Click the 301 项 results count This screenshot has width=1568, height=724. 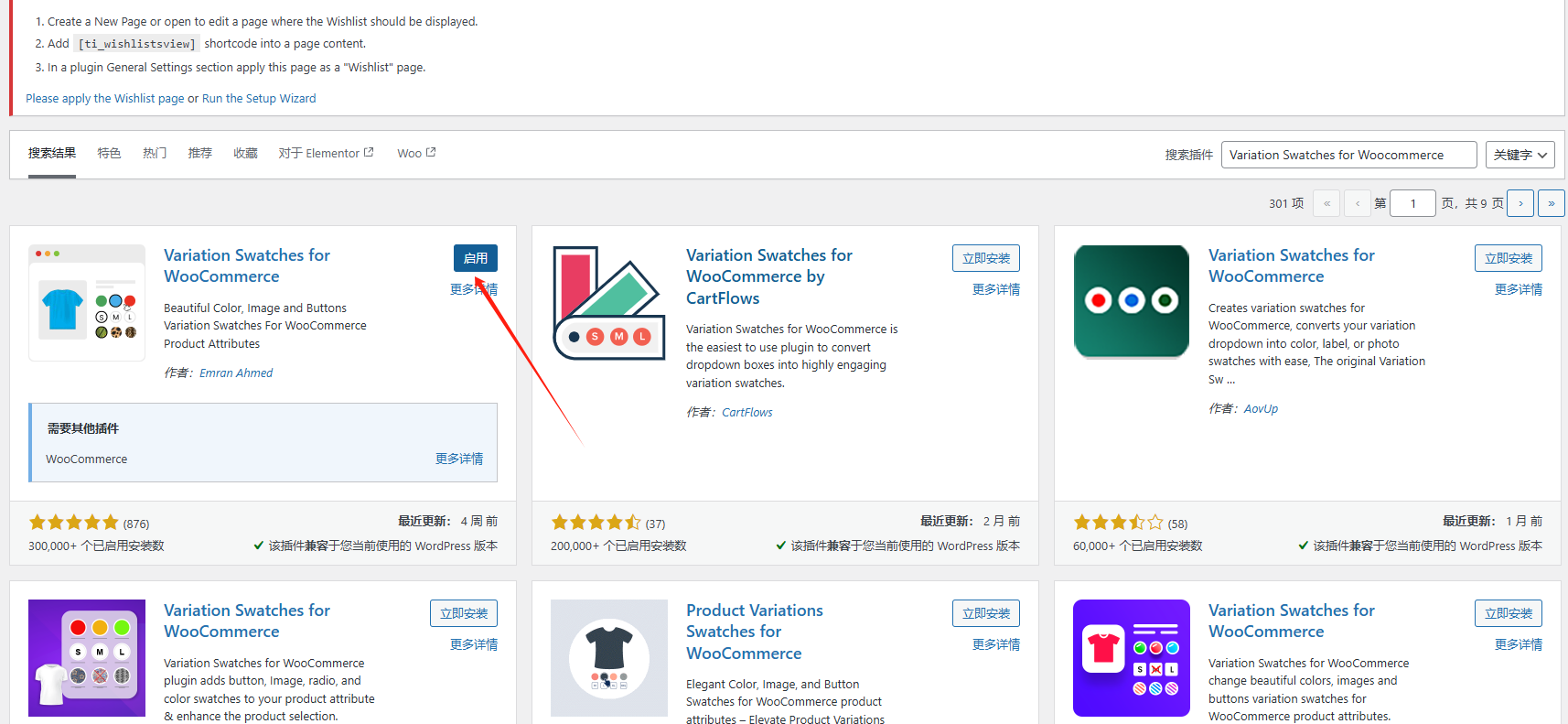[1286, 203]
